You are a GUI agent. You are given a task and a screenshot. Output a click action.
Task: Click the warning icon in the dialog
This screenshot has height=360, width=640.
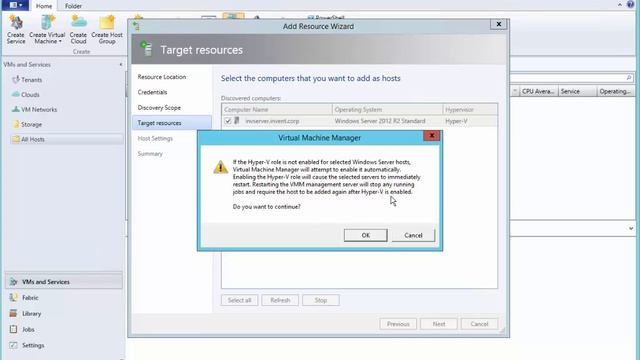[220, 167]
